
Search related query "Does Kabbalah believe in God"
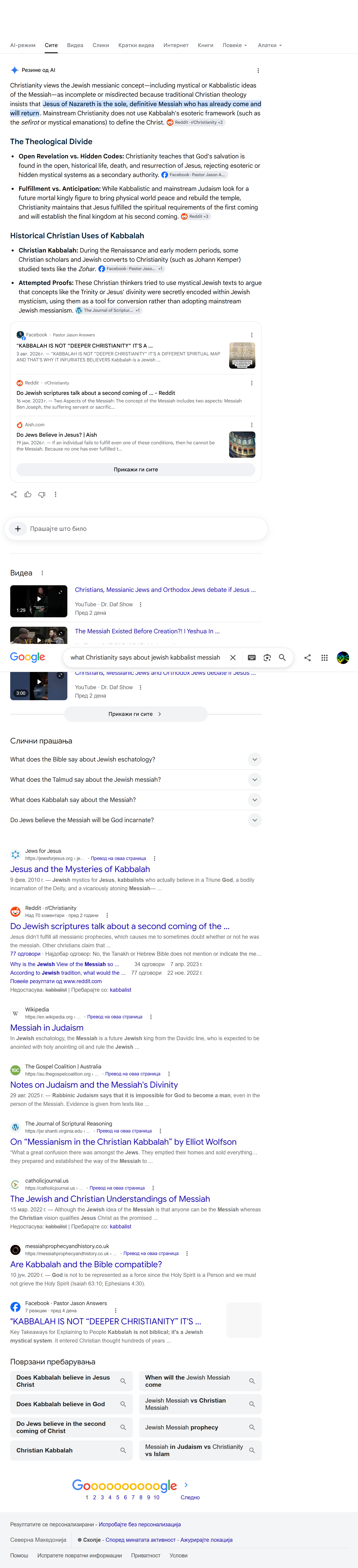tap(71, 1404)
